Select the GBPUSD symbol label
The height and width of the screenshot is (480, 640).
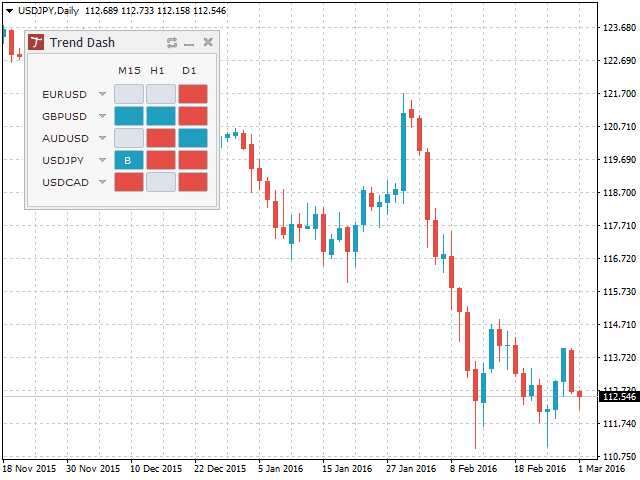pos(64,116)
